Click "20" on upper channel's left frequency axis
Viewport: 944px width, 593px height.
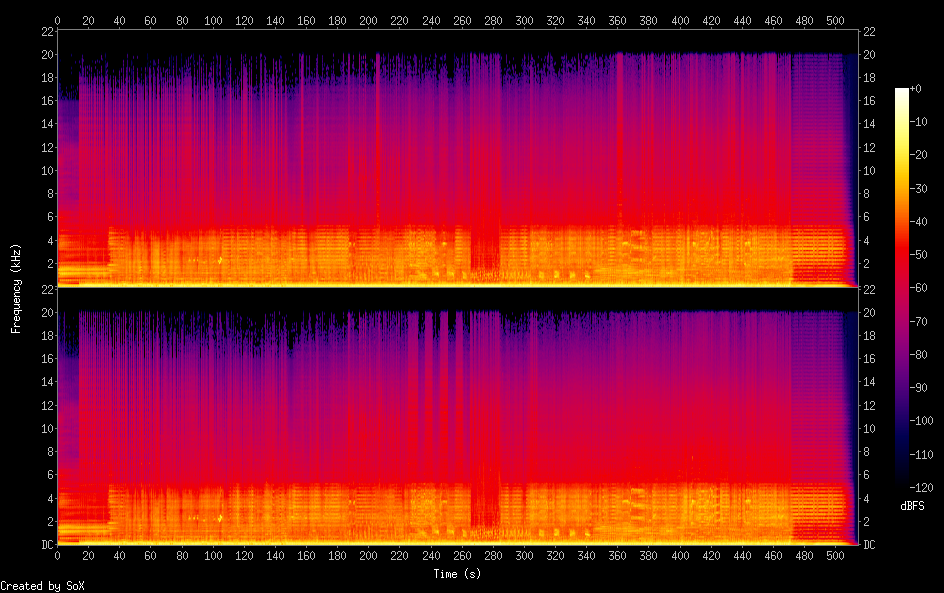(48, 55)
